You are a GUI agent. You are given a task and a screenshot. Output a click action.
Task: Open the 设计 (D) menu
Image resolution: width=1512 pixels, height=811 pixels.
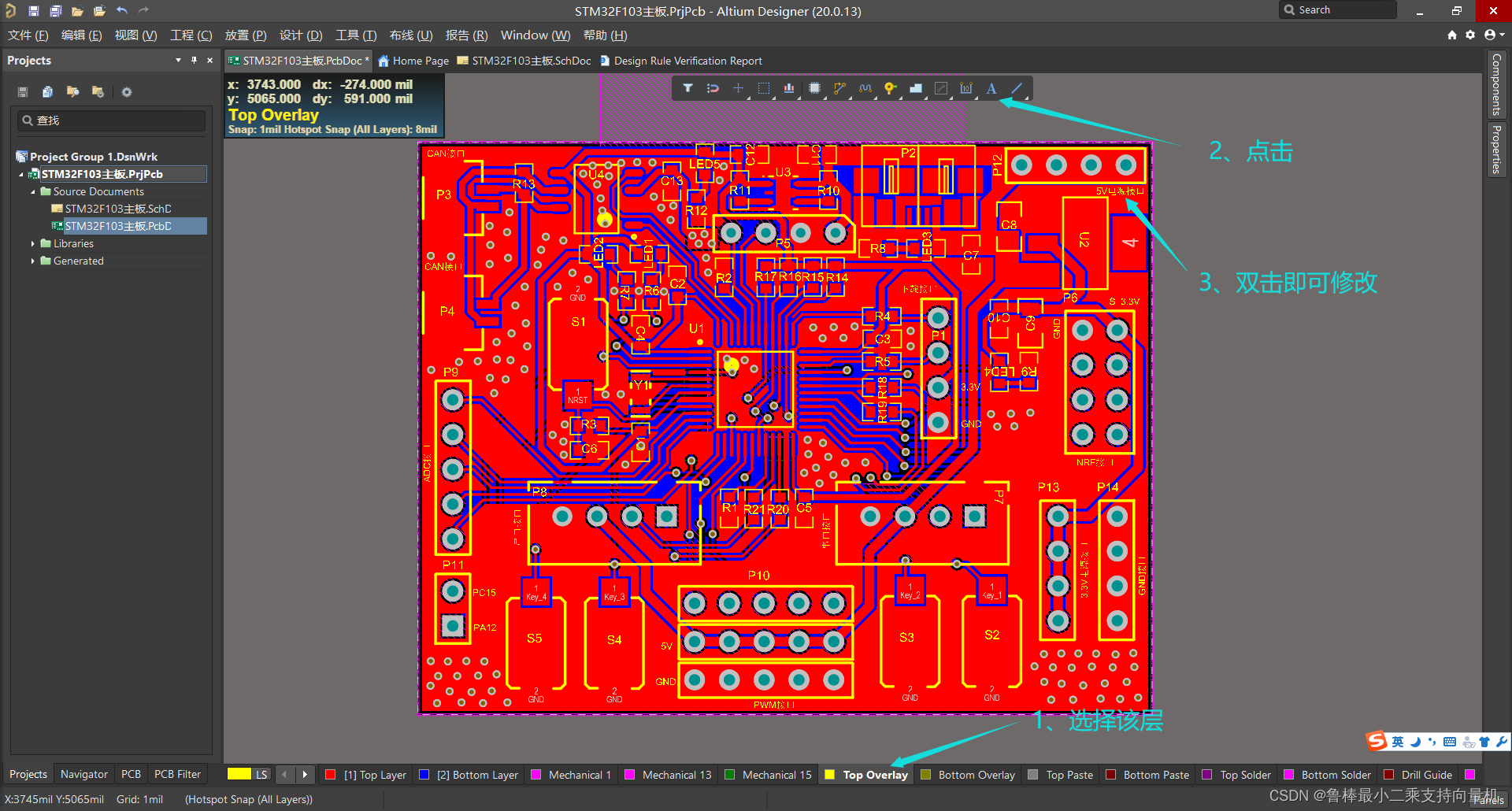pos(301,35)
